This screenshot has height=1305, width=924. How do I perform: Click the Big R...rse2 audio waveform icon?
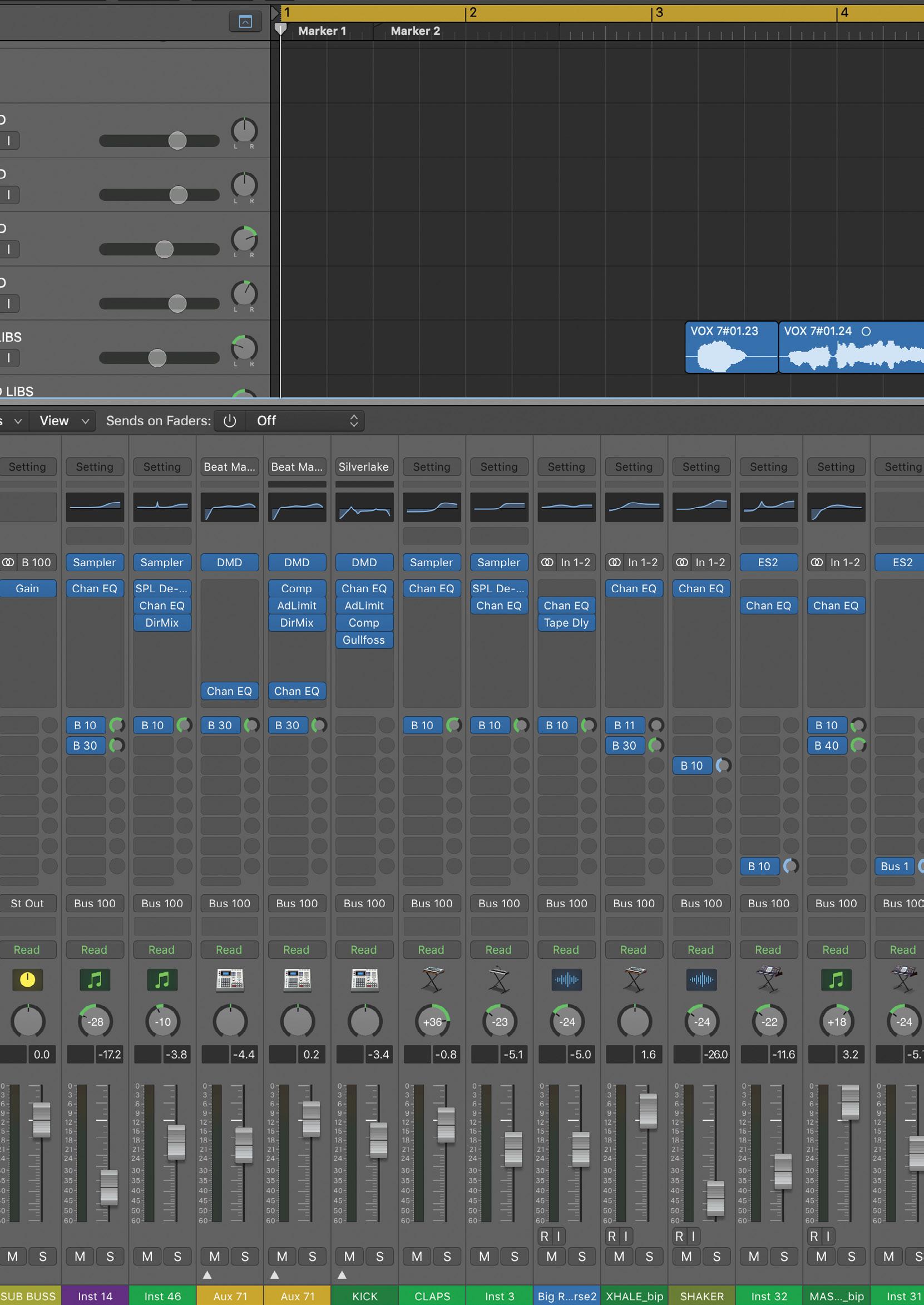pyautogui.click(x=566, y=979)
